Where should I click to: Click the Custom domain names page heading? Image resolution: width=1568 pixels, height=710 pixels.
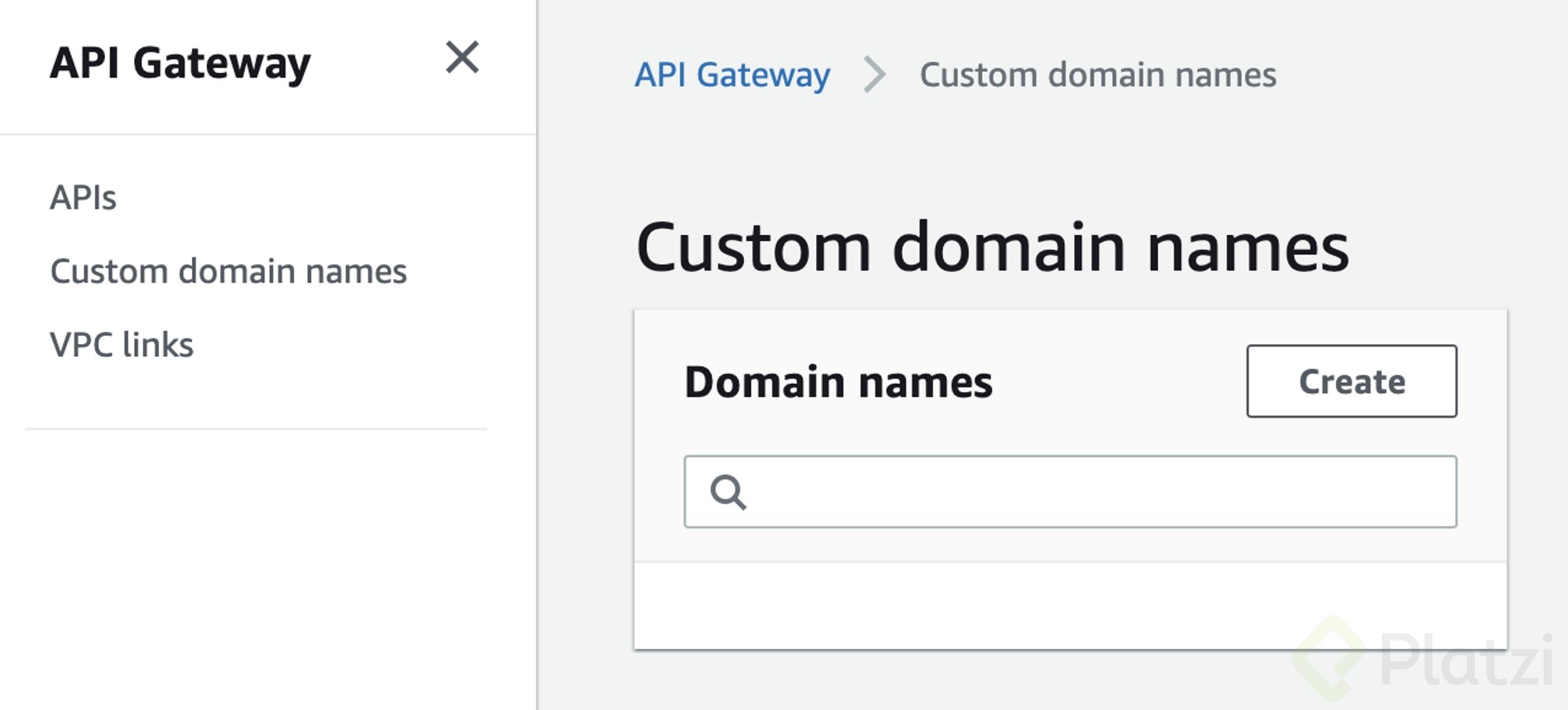pos(993,247)
